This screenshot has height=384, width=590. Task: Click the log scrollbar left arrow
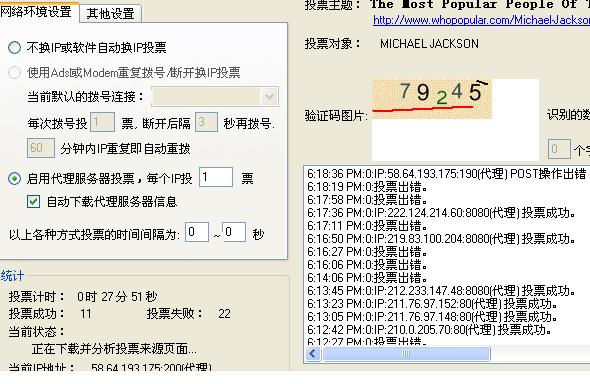(313, 354)
